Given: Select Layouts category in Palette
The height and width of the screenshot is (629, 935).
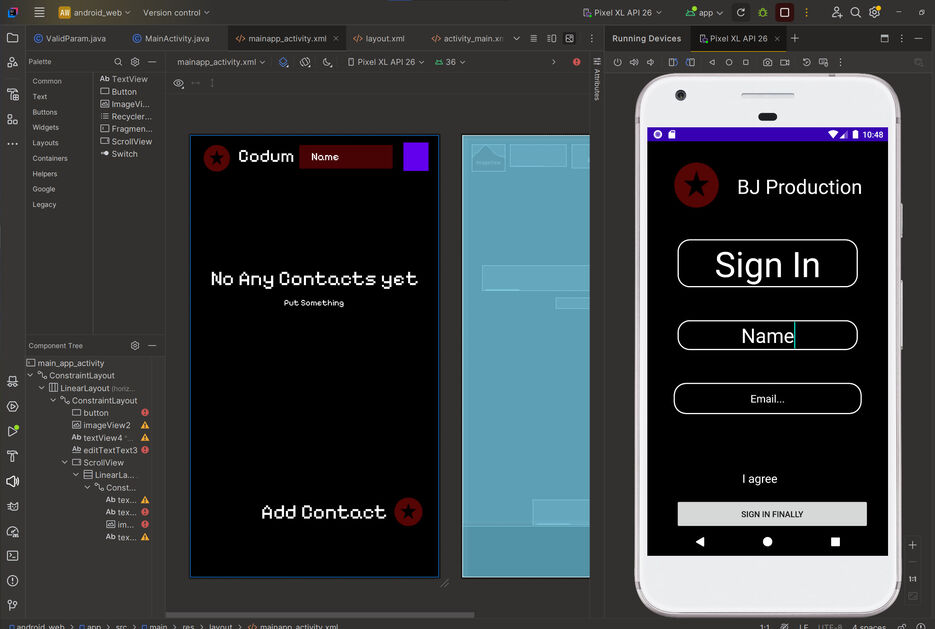Looking at the screenshot, I should (45, 143).
